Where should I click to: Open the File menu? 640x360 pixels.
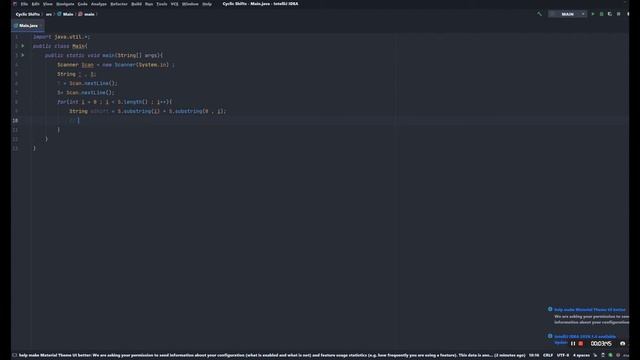coord(24,4)
